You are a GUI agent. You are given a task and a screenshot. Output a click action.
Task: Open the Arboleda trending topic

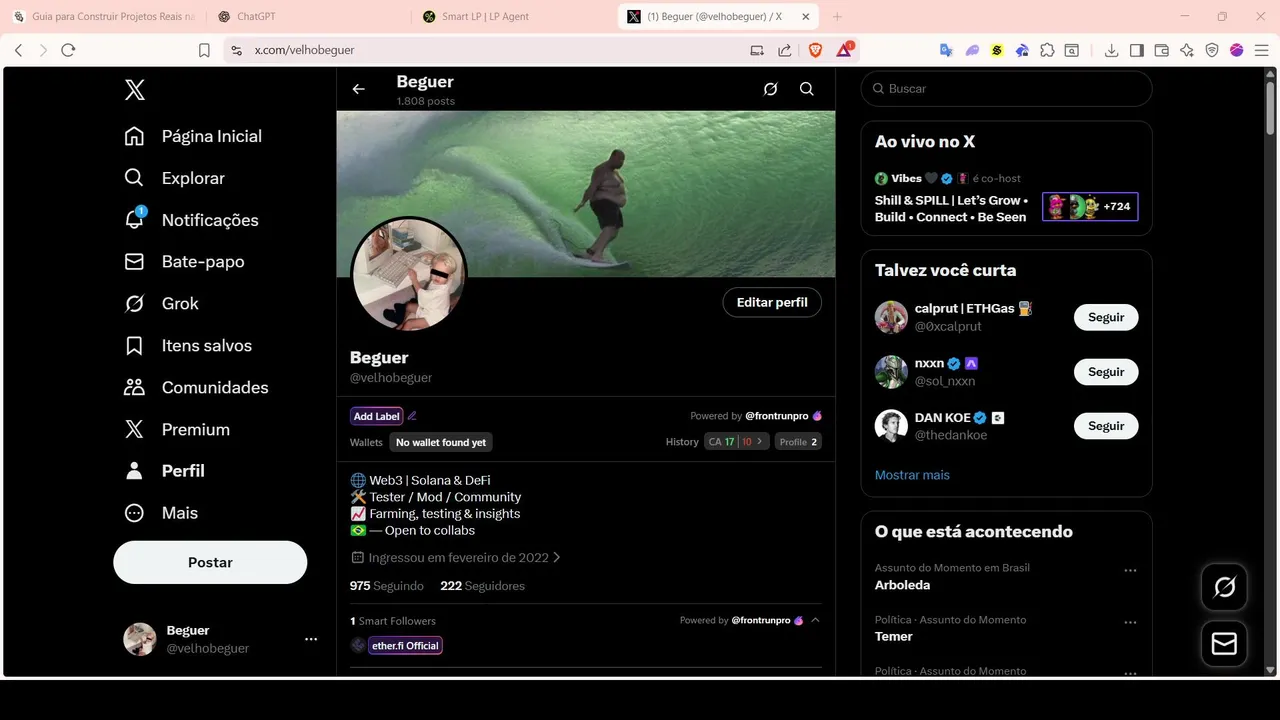pos(902,585)
